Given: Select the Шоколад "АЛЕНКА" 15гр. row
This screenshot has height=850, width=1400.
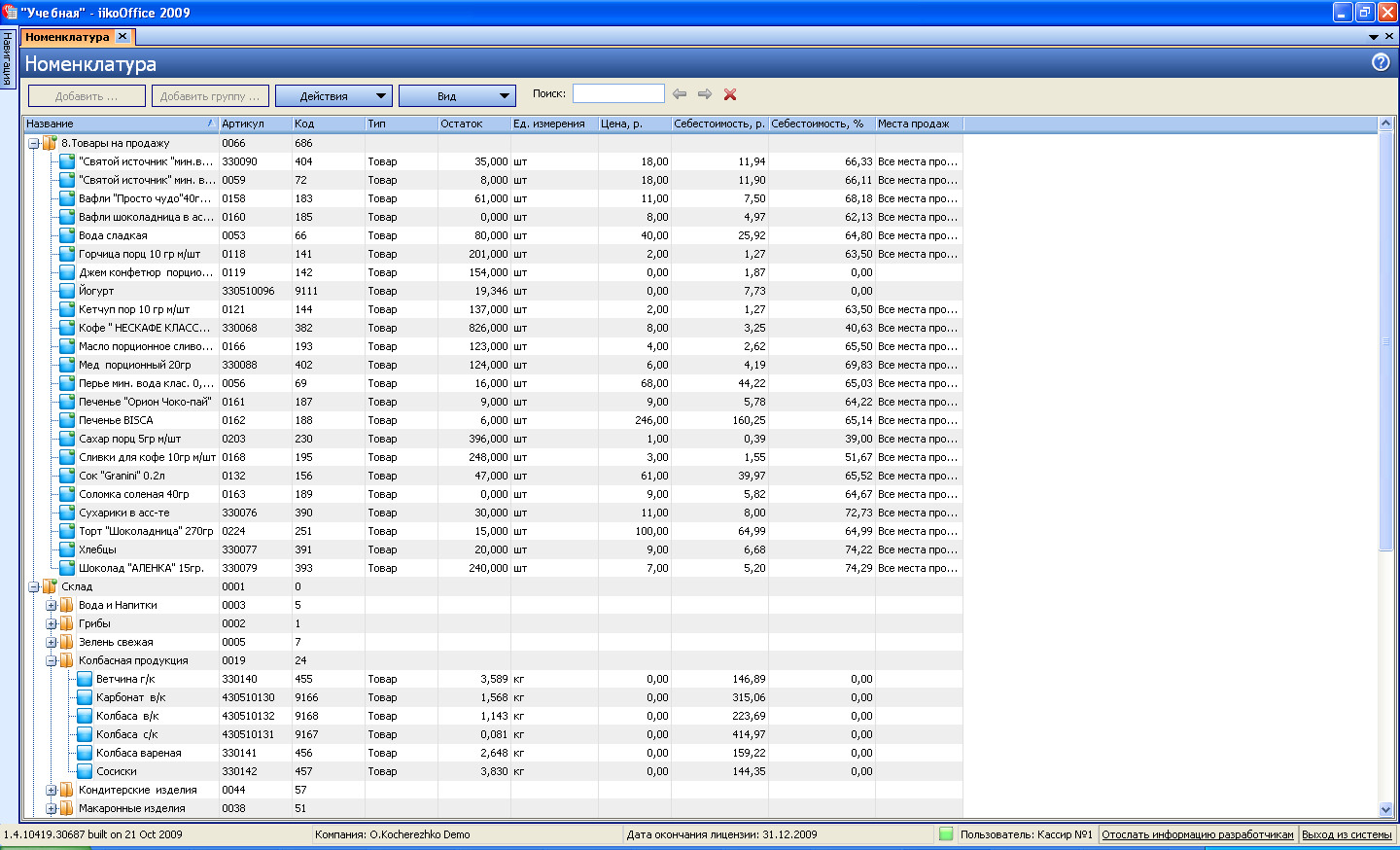Looking at the screenshot, I should pos(493,568).
